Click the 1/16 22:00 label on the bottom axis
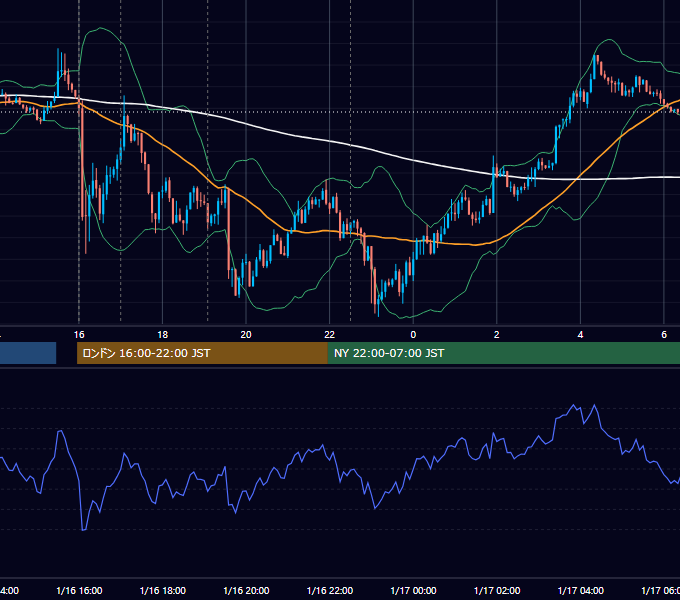 coord(330,590)
